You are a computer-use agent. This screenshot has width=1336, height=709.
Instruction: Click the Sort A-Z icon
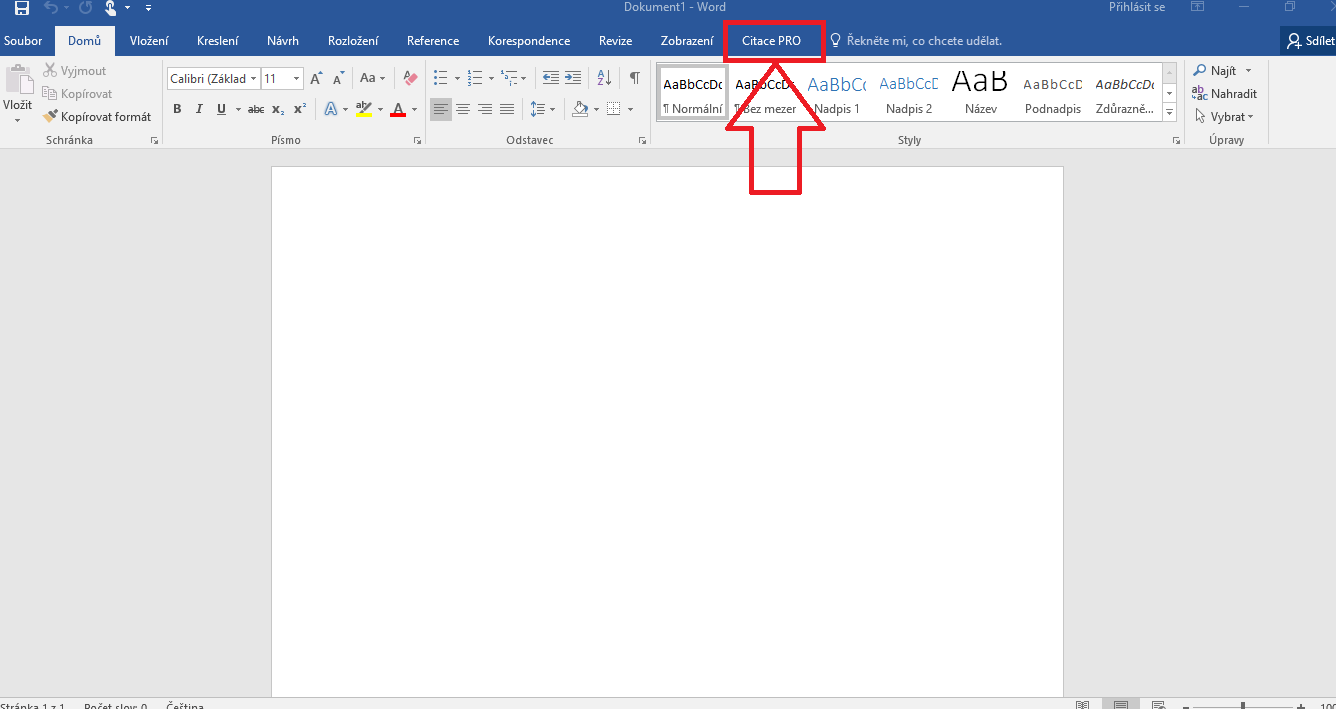pos(604,78)
